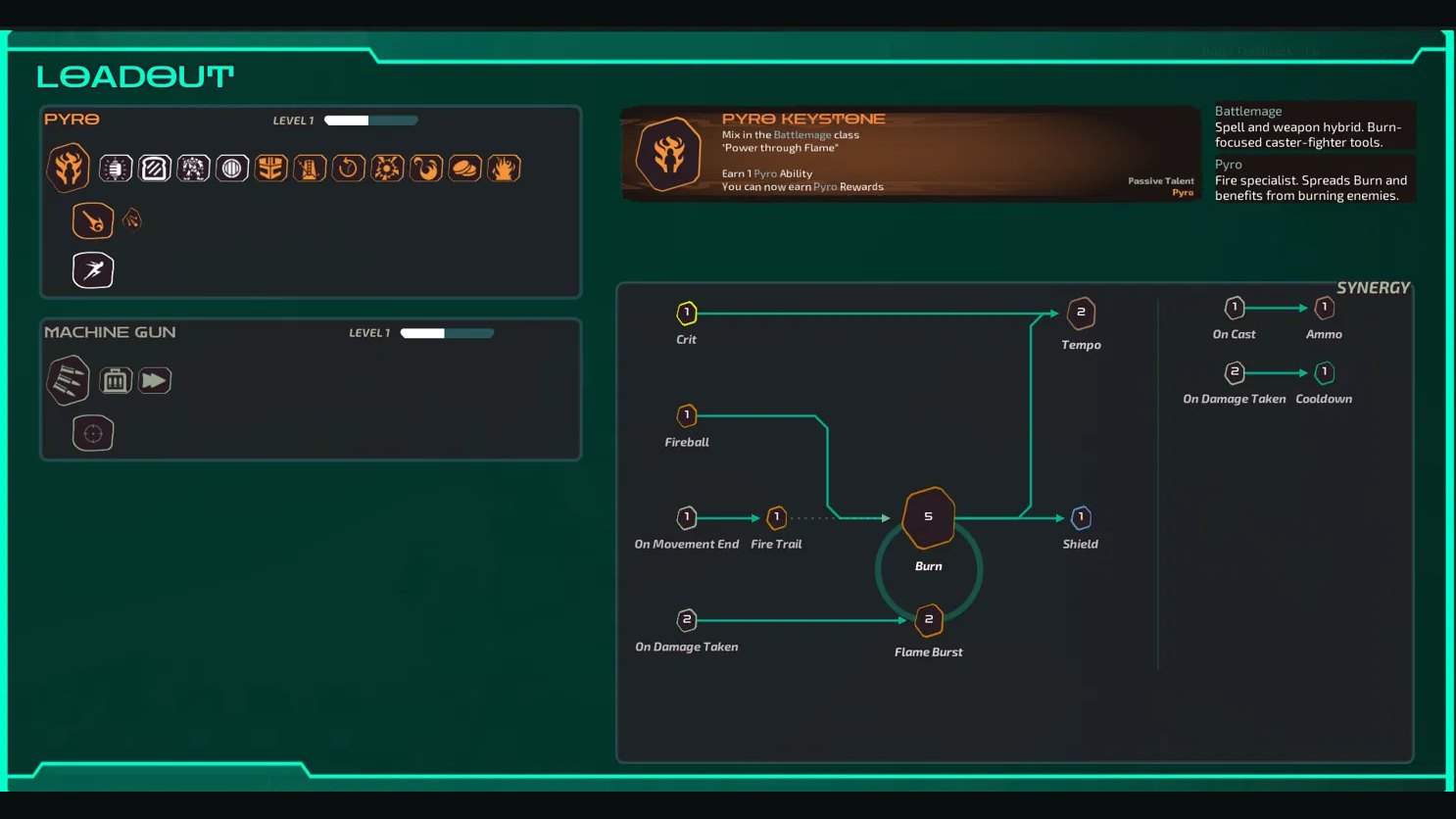Viewport: 1456px width, 819px height.
Task: Select the Ammo node
Action: [x=1324, y=308]
